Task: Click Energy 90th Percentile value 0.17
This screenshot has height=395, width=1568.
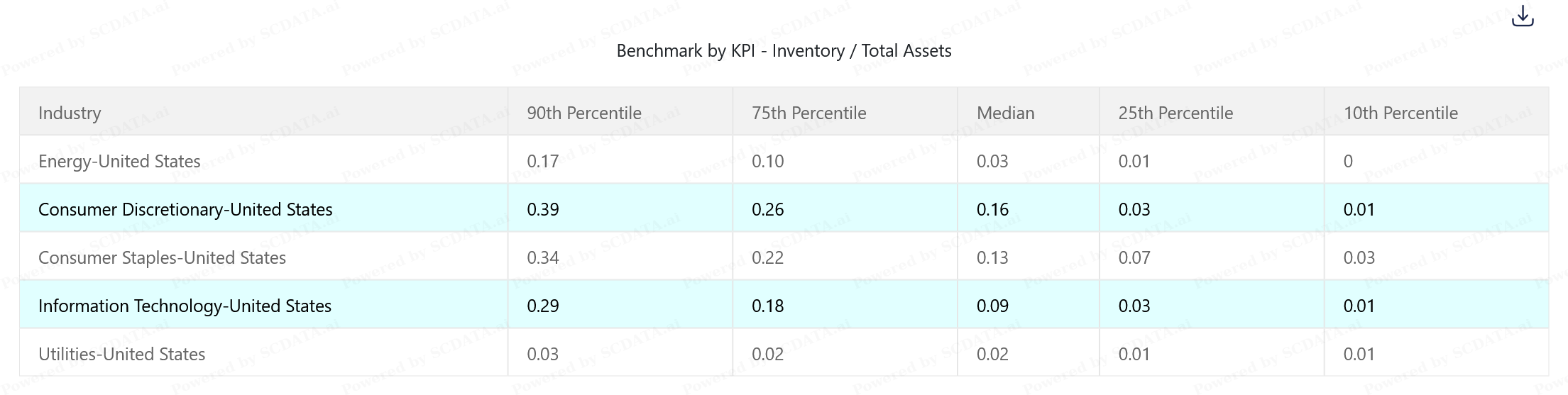Action: [x=543, y=161]
